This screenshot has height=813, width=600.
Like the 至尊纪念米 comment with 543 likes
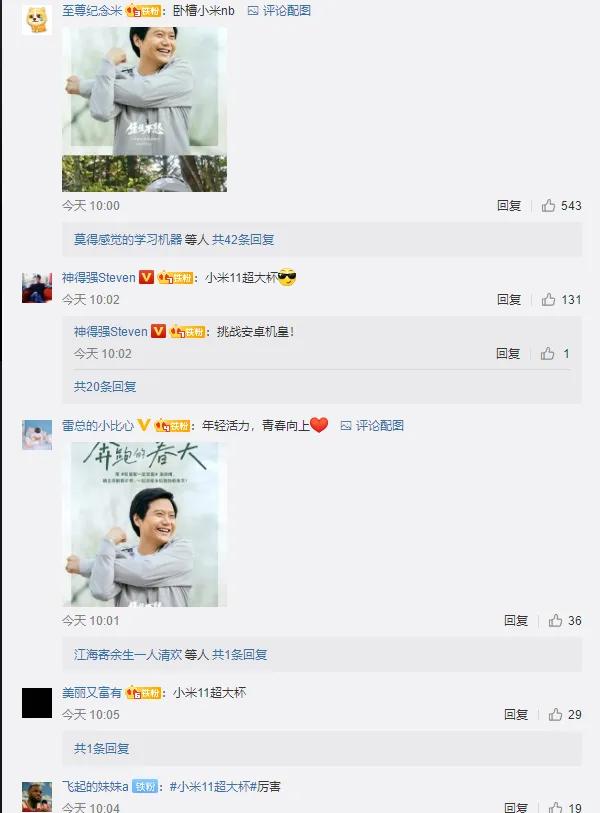[x=548, y=206]
